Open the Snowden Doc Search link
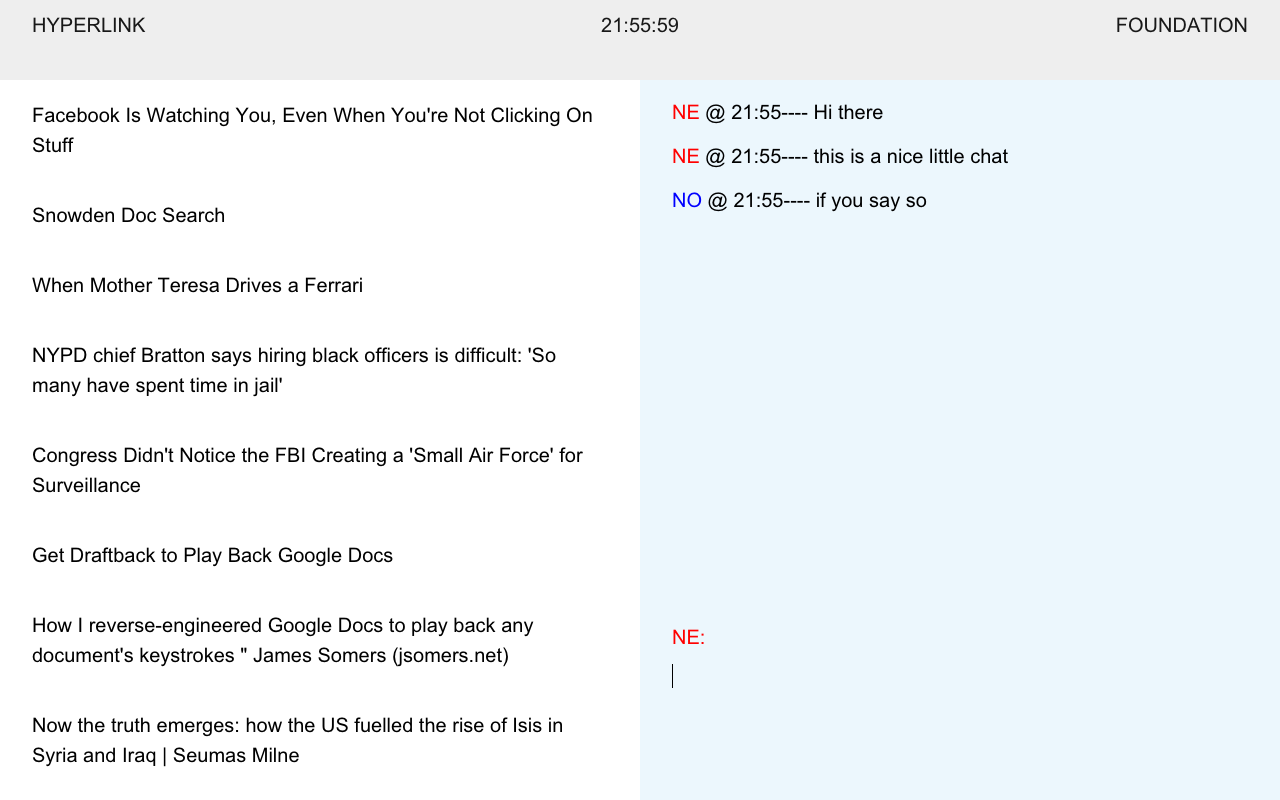Image resolution: width=1280 pixels, height=800 pixels. (x=128, y=216)
